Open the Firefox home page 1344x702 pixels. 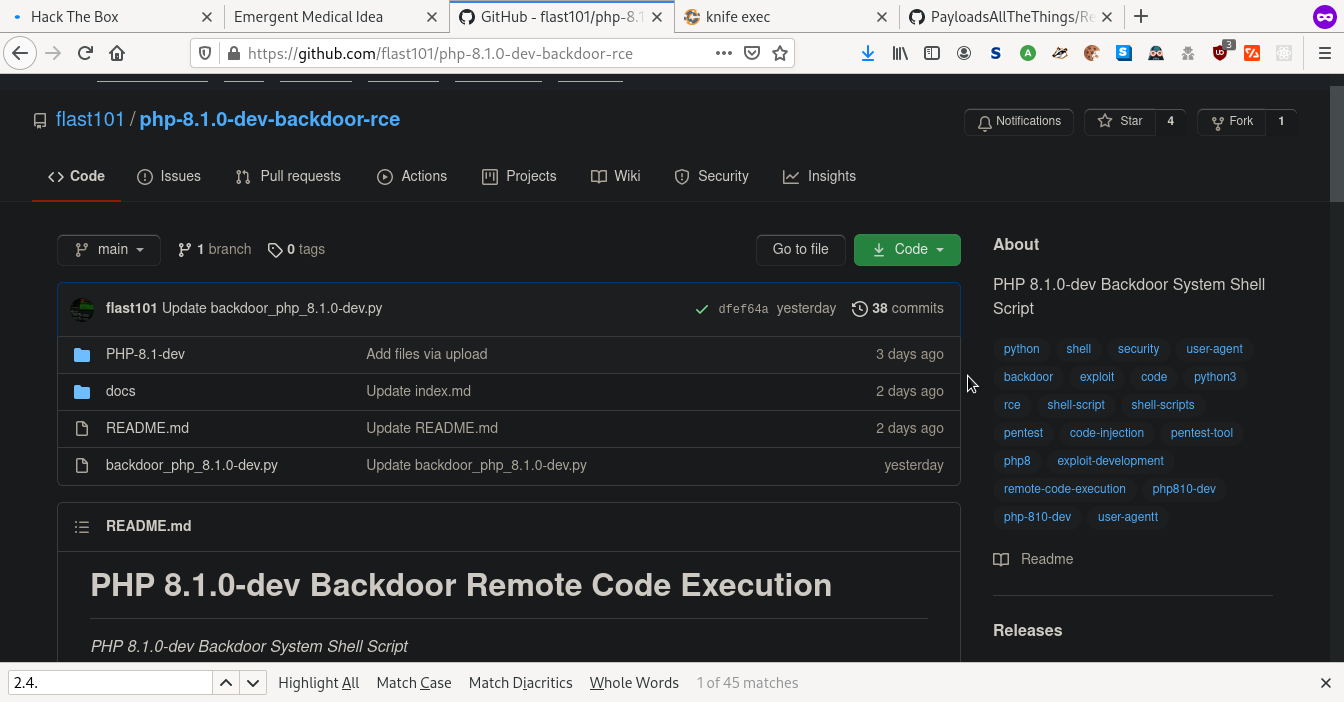tap(117, 54)
